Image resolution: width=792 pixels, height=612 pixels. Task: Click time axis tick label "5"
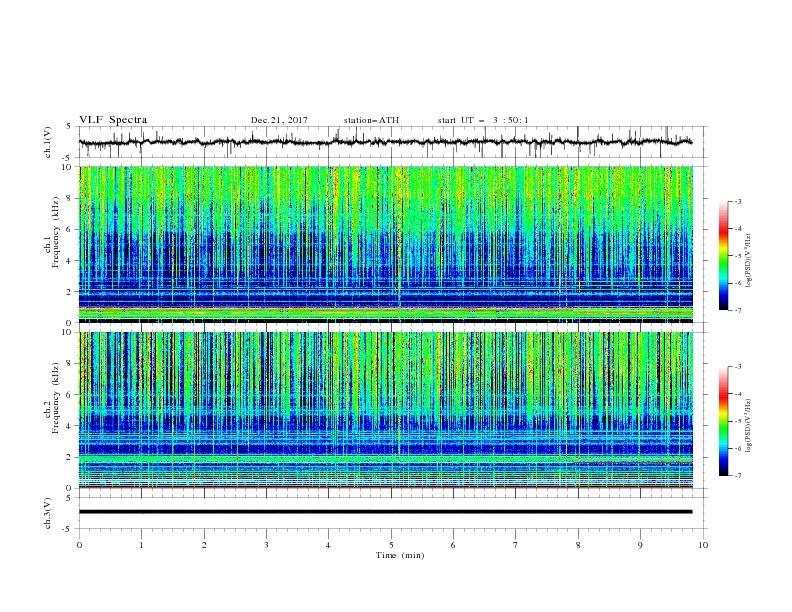coord(391,545)
